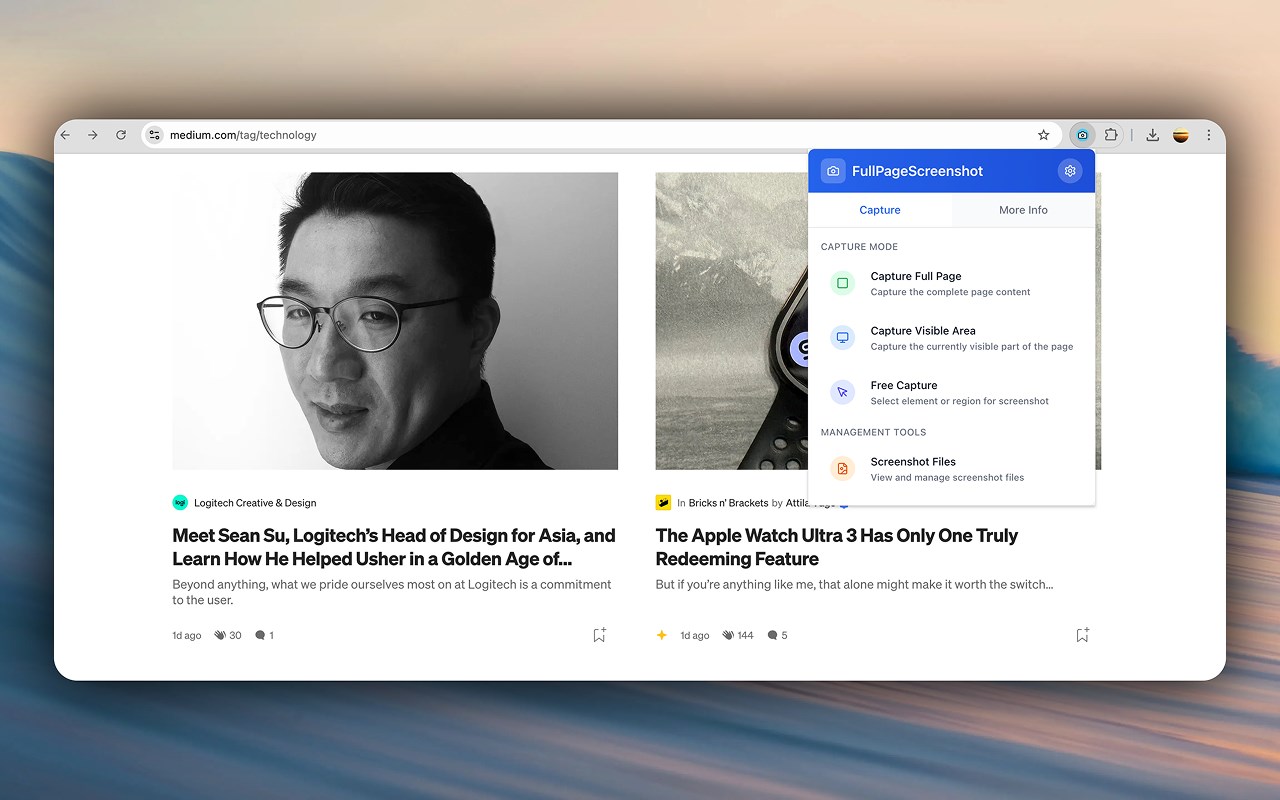Open the browser profile avatar
The width and height of the screenshot is (1280, 800).
(1181, 135)
